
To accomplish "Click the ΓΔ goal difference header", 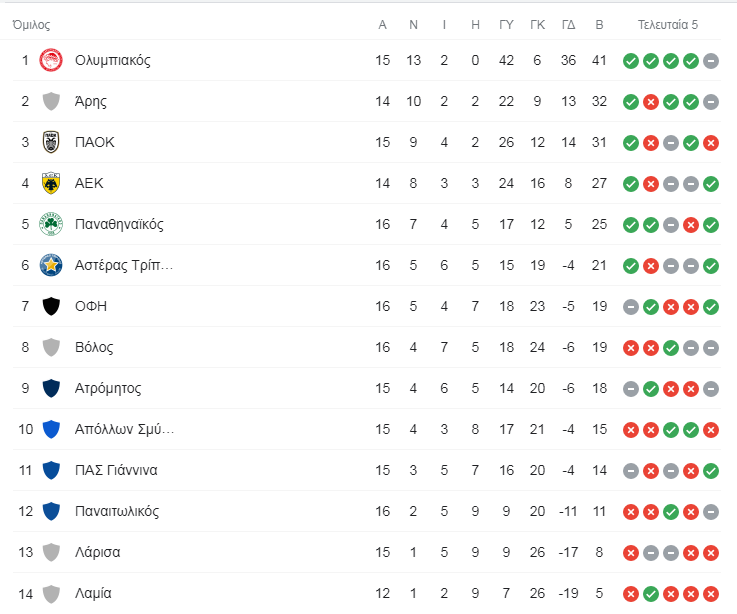I will (x=568, y=24).
